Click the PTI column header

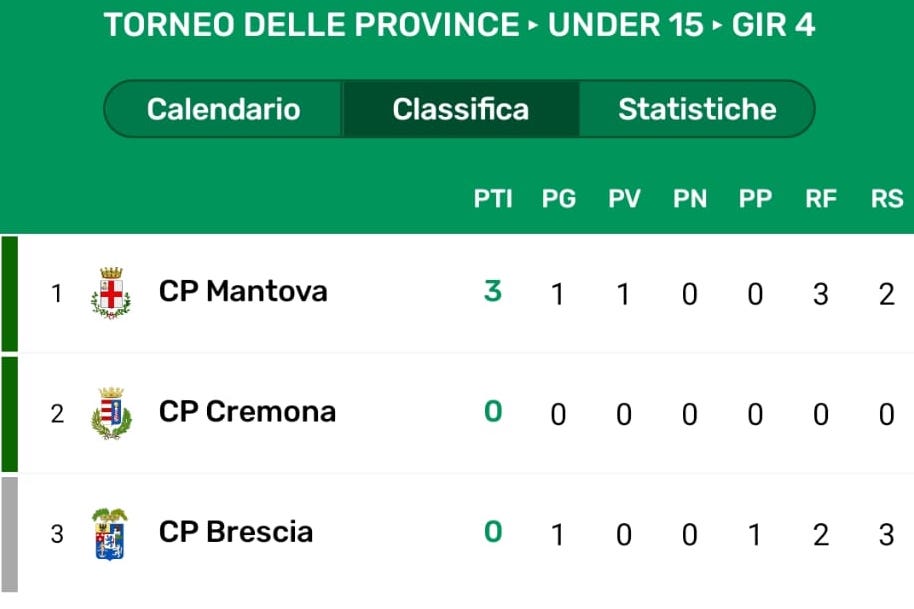point(493,199)
